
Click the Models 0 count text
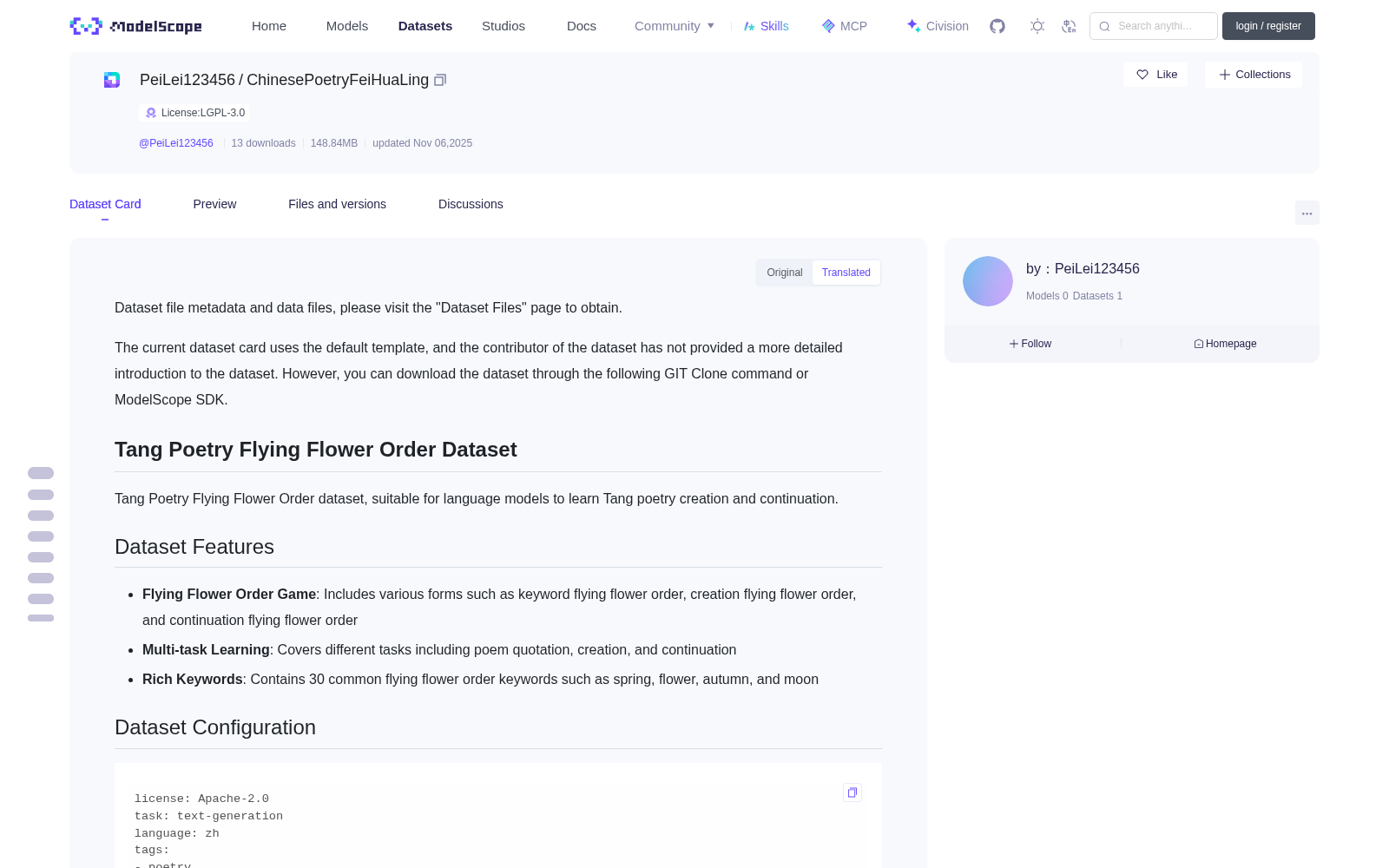pyautogui.click(x=1047, y=296)
